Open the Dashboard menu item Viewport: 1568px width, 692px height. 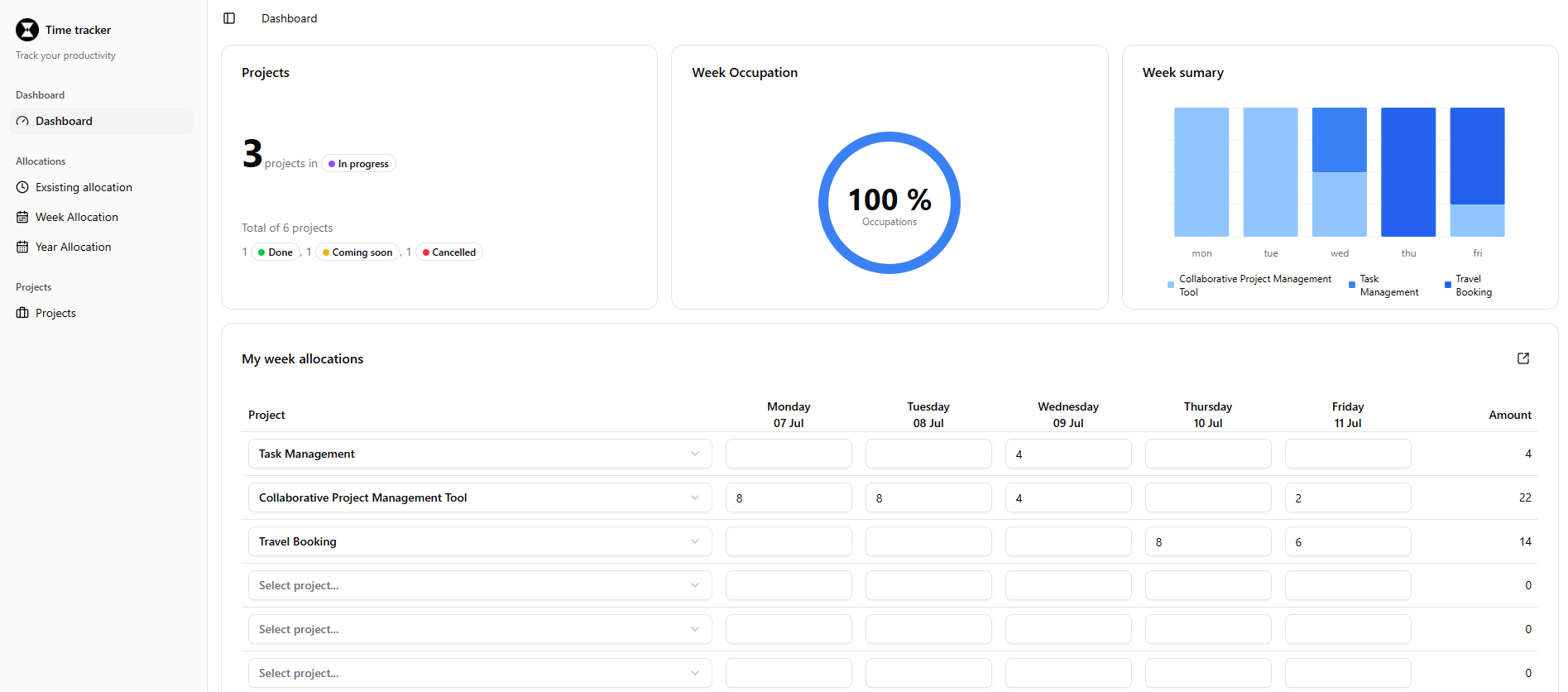(101, 121)
